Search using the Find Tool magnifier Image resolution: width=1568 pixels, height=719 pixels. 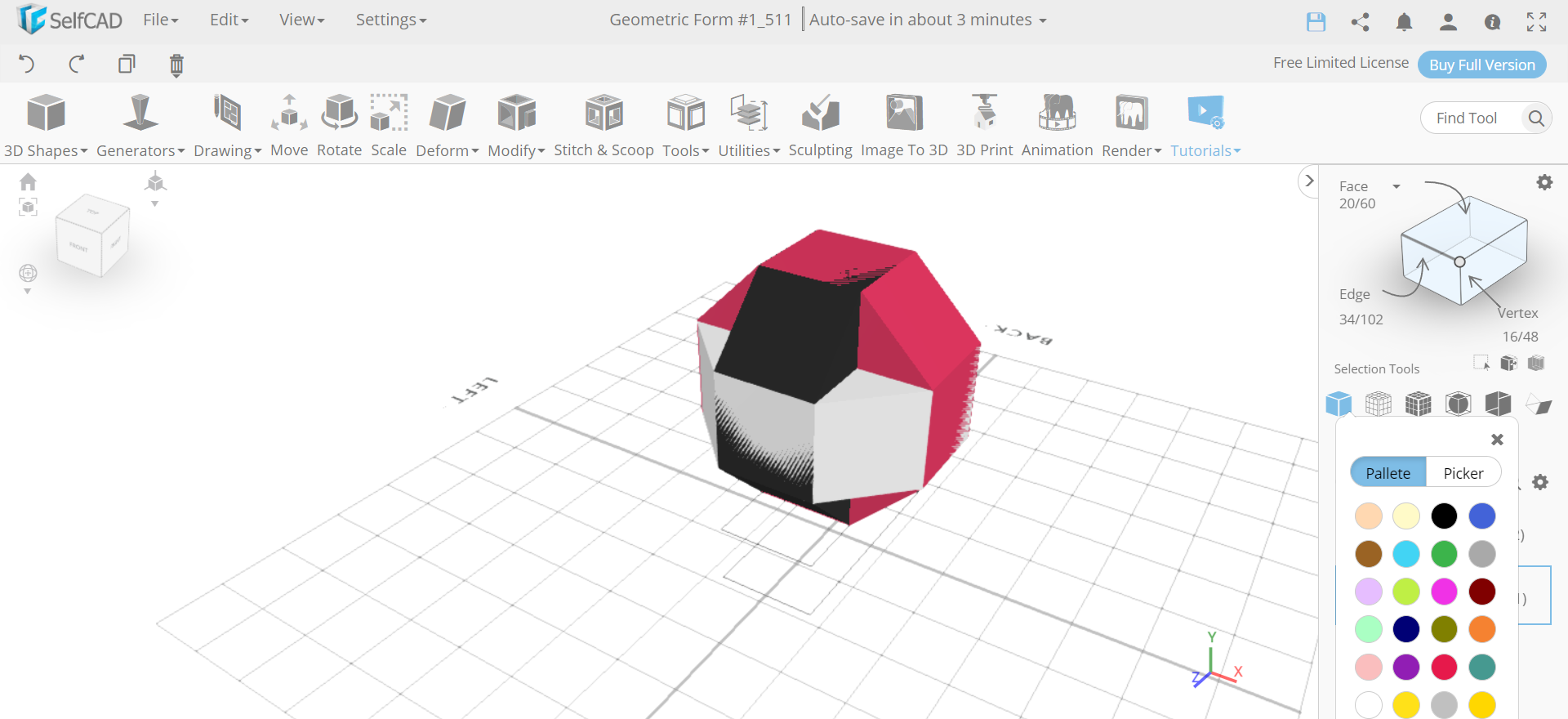(x=1535, y=118)
